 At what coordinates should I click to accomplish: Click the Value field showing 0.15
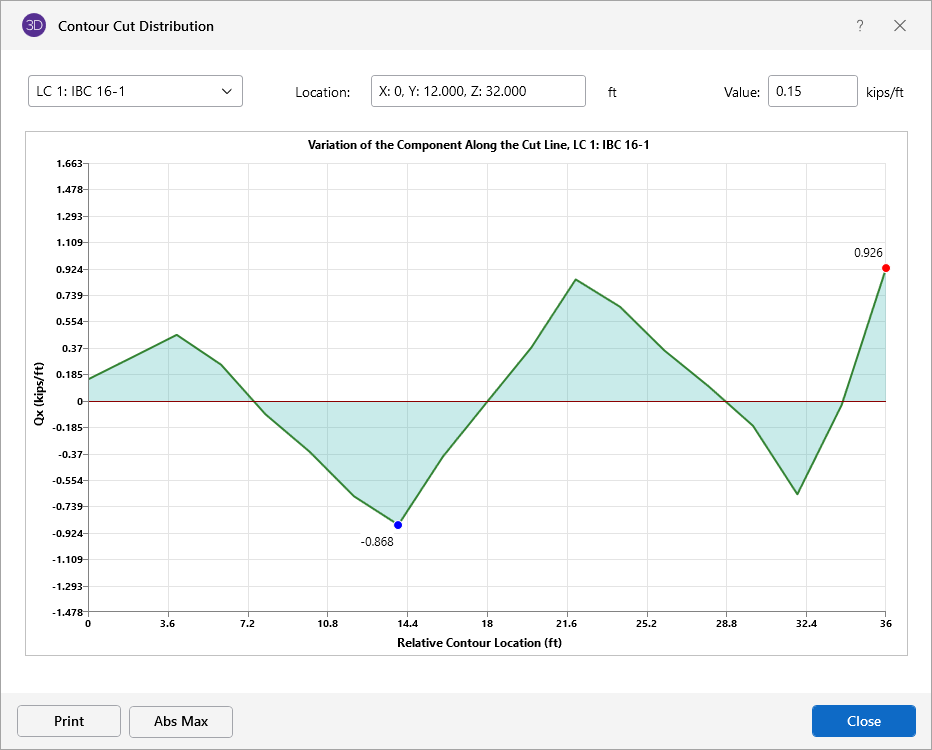tap(812, 92)
